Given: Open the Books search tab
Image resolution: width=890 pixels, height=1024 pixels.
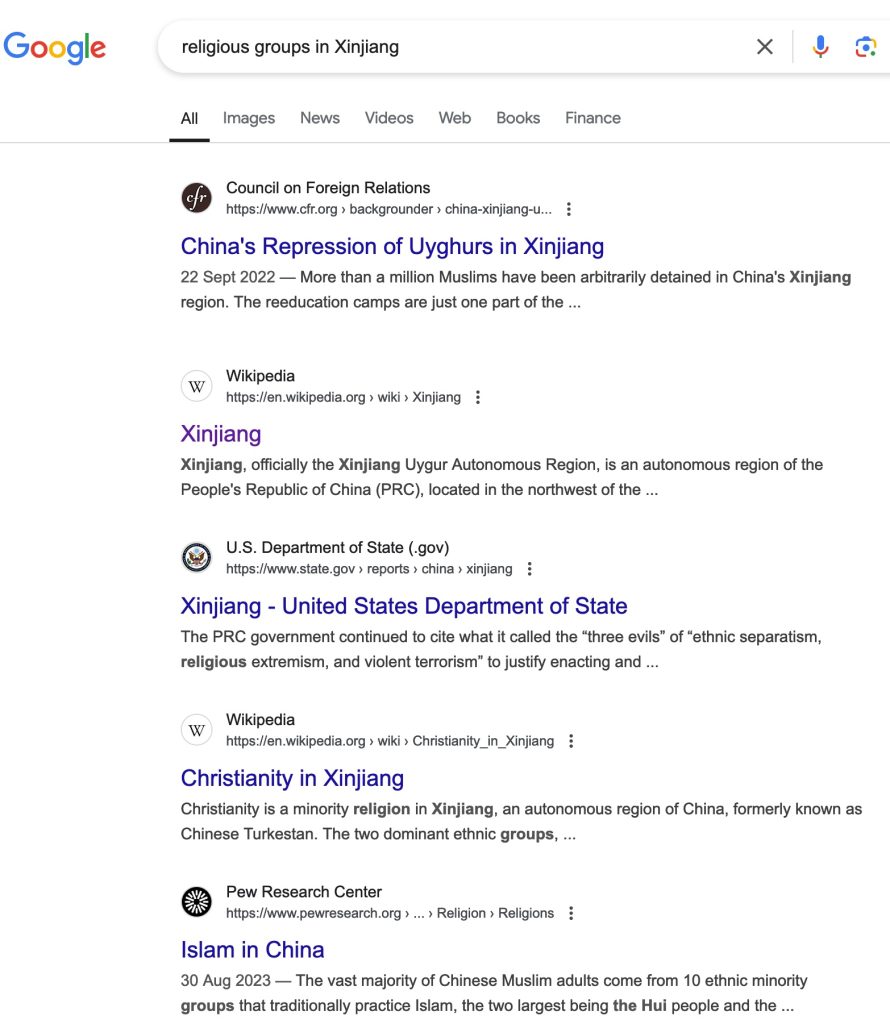Looking at the screenshot, I should coord(518,118).
